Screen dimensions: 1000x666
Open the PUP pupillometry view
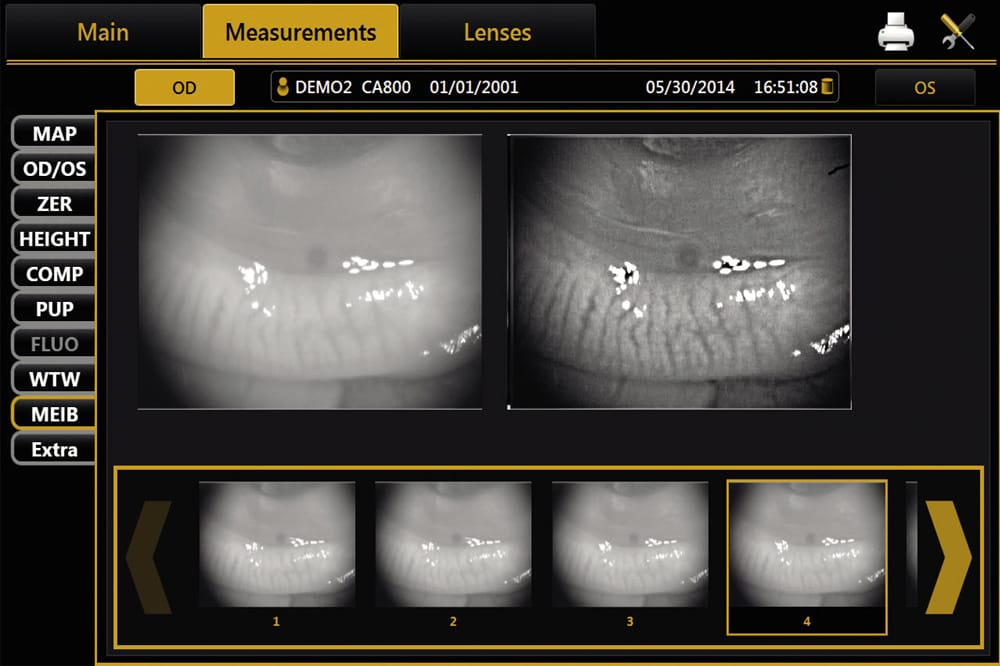(54, 309)
